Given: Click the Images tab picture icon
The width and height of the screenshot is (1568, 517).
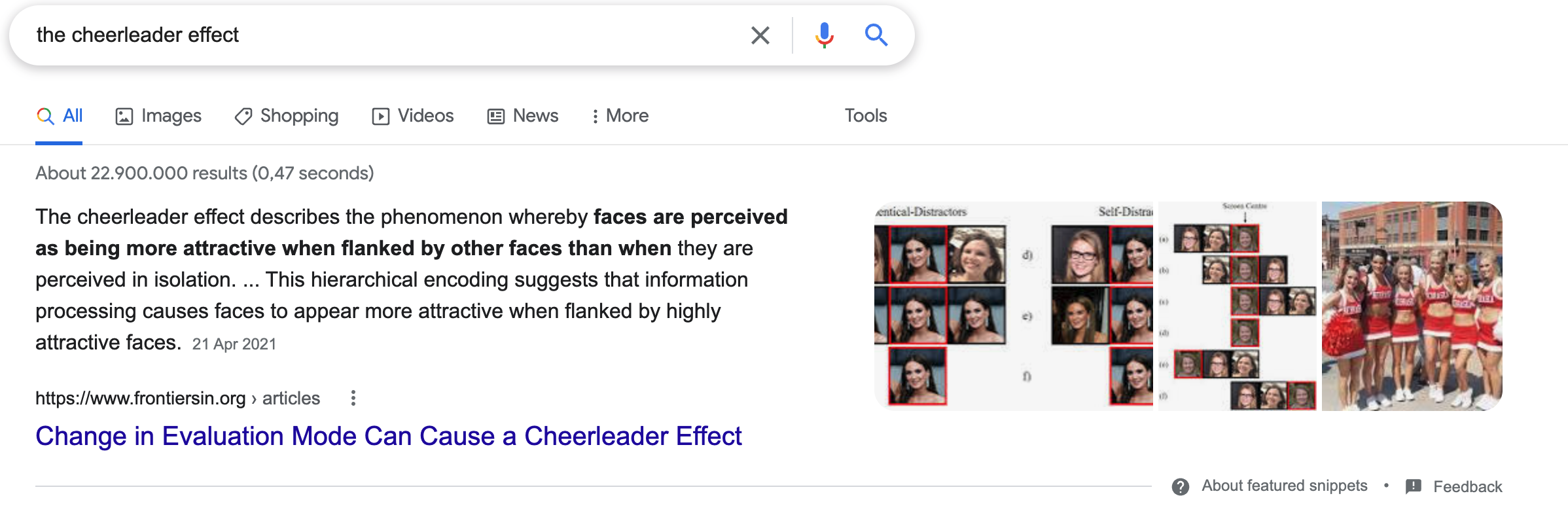Looking at the screenshot, I should click(x=124, y=116).
